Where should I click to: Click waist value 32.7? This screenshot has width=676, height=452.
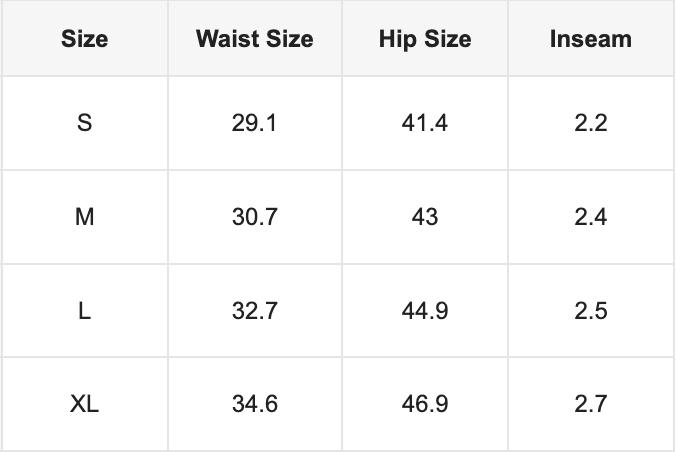(254, 311)
